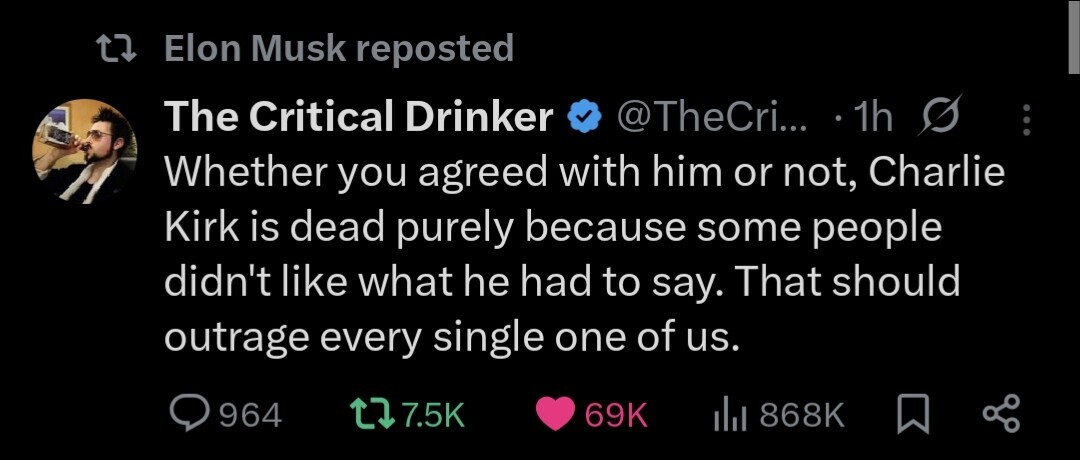Click the 964 replies count
The height and width of the screenshot is (460, 1080).
coord(250,414)
